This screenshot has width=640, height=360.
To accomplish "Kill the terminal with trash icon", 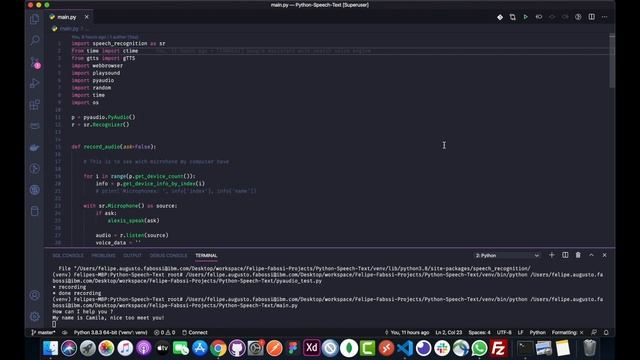I will click(x=578, y=255).
